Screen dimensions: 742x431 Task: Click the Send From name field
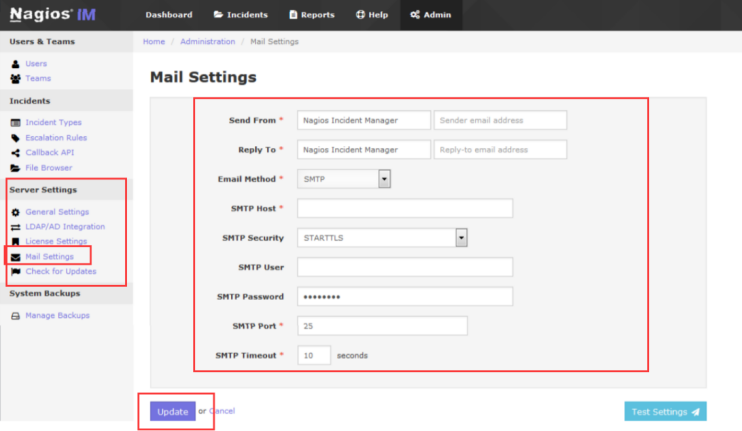364,121
